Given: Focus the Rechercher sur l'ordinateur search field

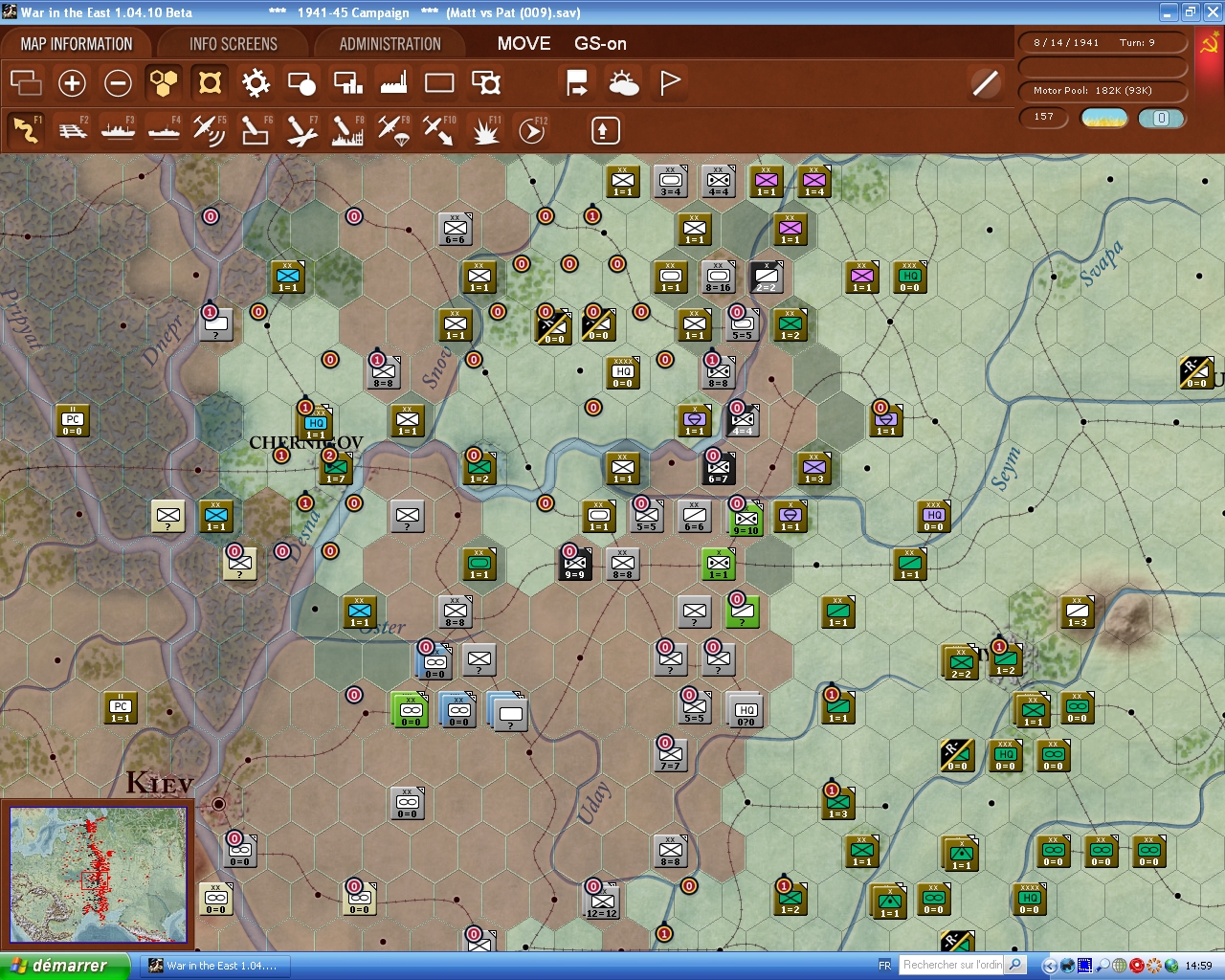Looking at the screenshot, I should click(x=953, y=965).
